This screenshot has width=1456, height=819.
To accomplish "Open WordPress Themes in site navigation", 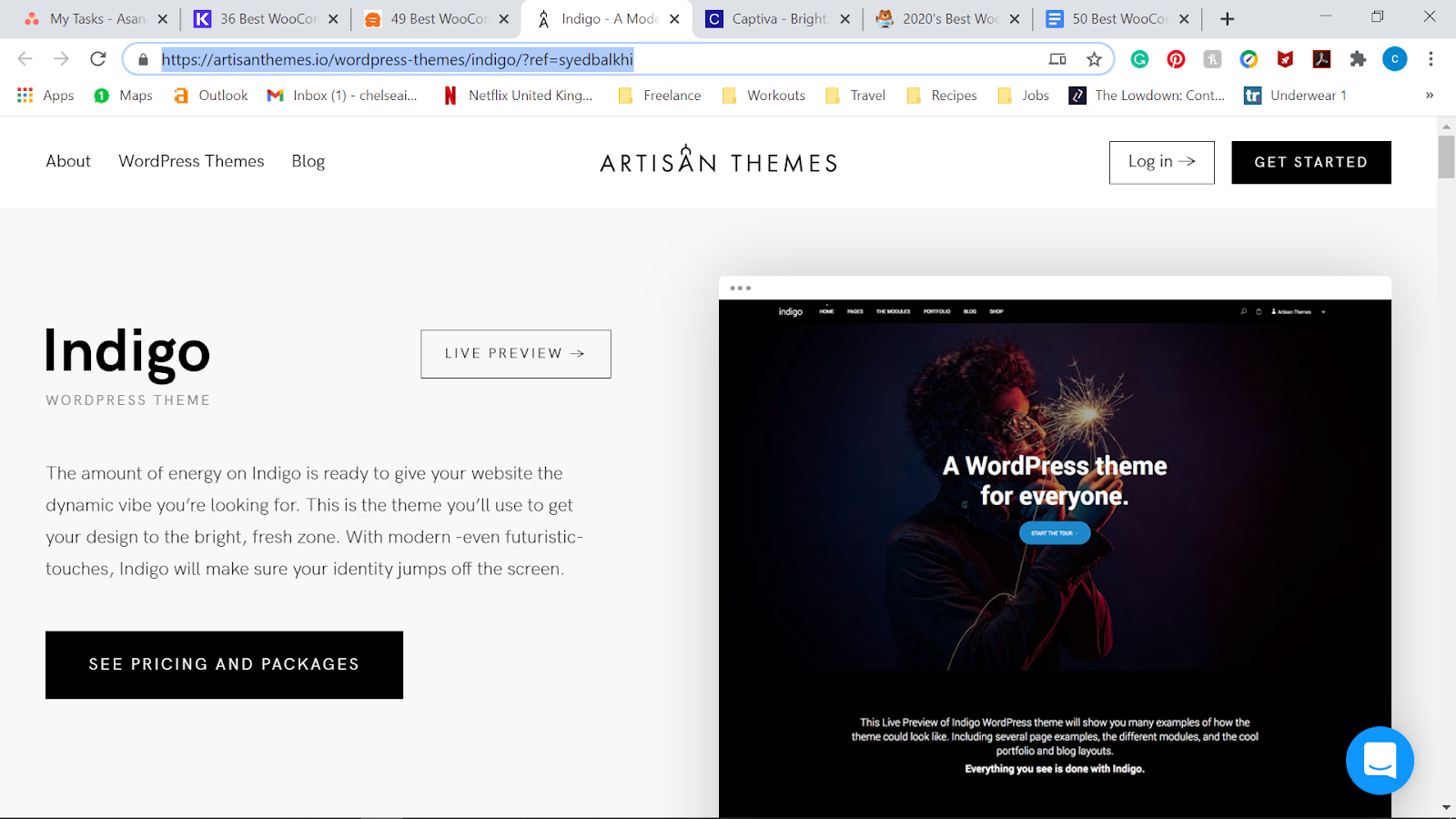I will coord(191,161).
